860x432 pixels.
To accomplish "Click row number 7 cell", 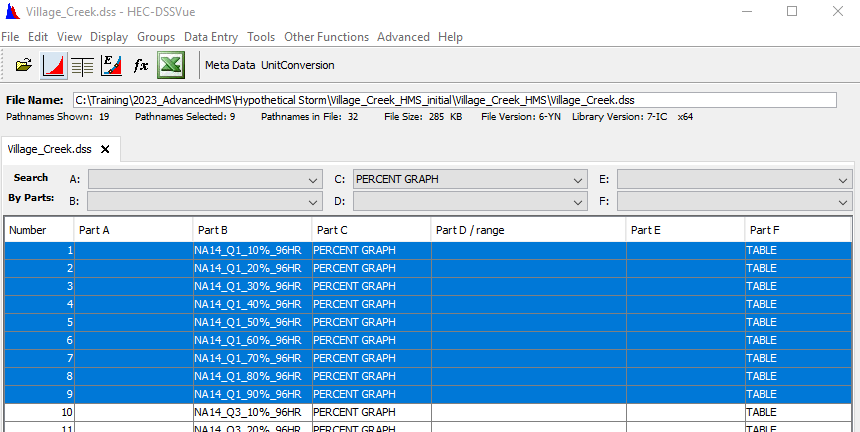I will point(39,358).
